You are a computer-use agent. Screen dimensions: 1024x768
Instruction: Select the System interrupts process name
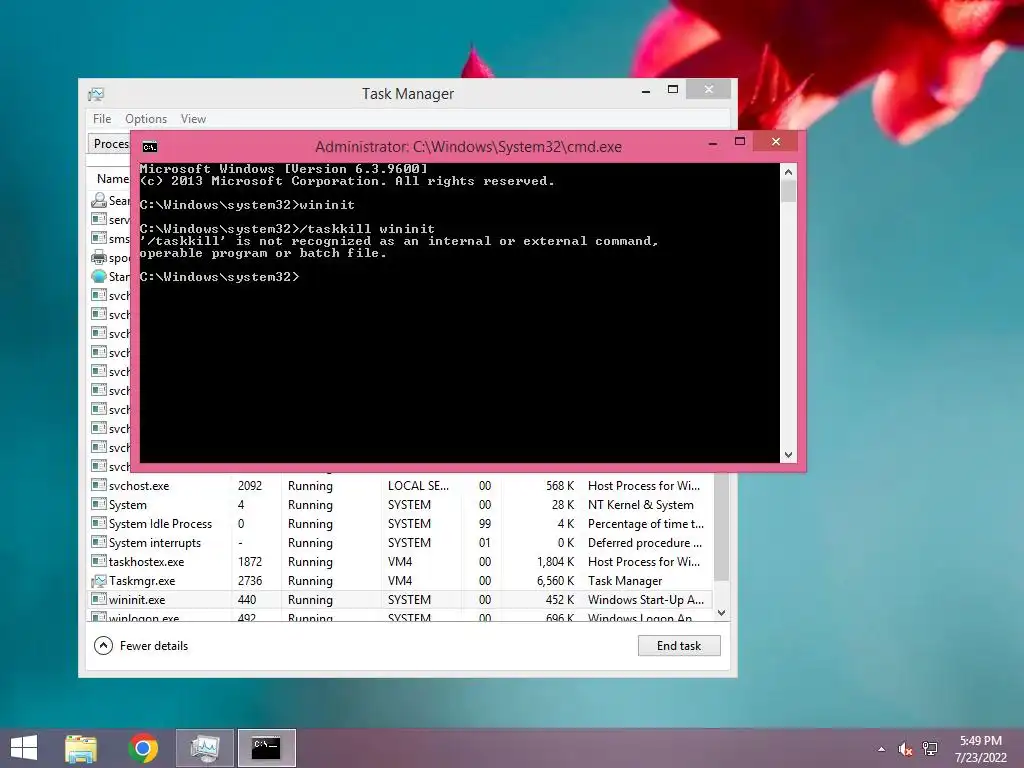(155, 543)
